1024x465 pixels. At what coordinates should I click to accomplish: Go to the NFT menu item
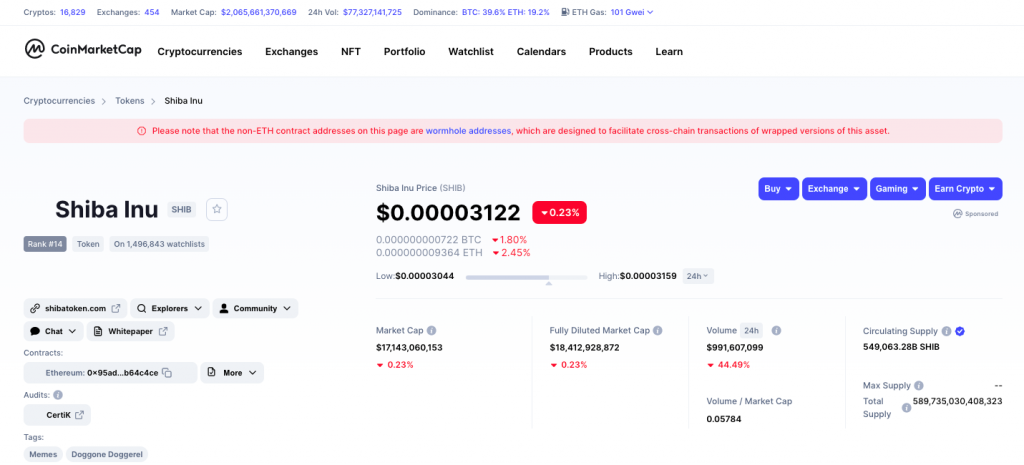[351, 52]
